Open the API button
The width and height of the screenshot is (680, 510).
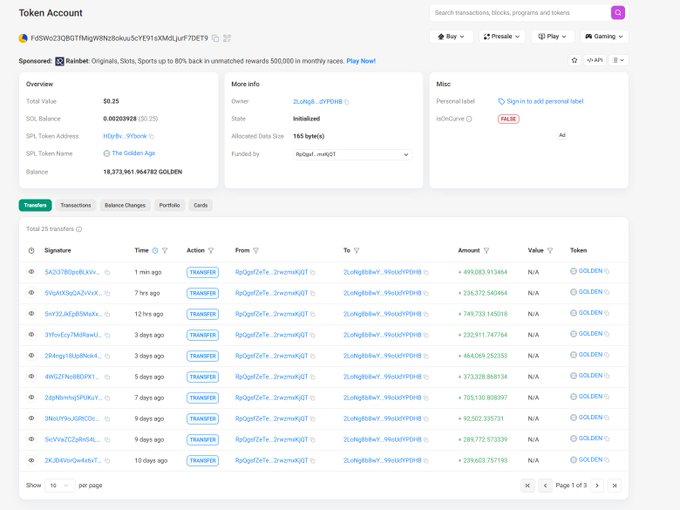click(594, 60)
